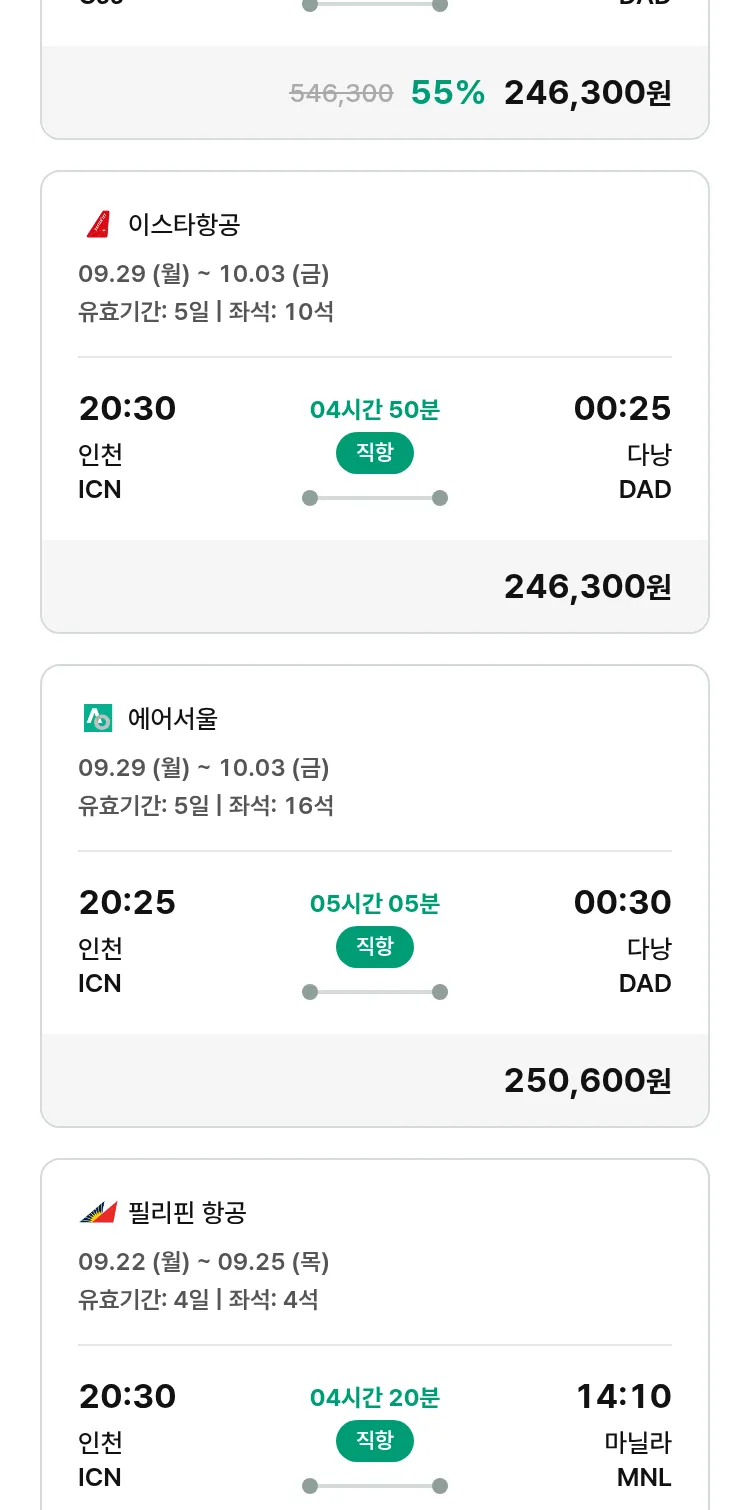Viewport: 750px width, 1510px height.
Task: Choose the 에어서울 250,600원 price
Action: tap(587, 1080)
